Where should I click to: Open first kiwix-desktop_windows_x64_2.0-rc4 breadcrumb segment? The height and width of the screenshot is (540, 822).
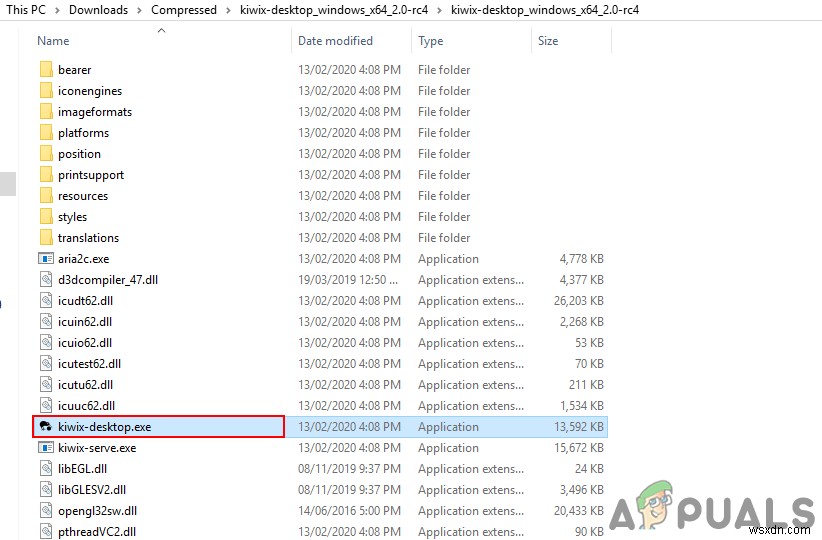tap(334, 10)
